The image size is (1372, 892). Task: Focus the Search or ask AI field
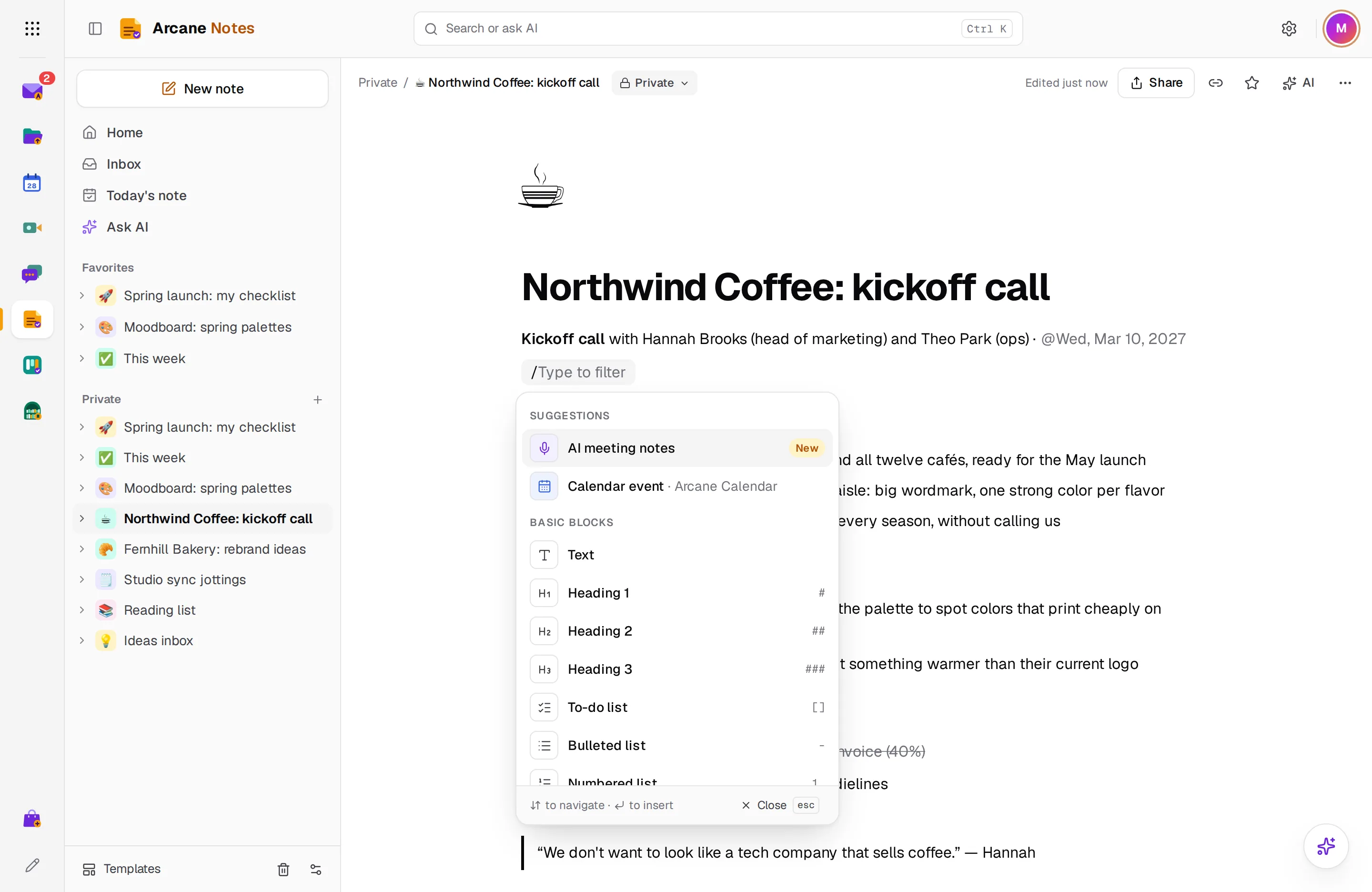(x=718, y=28)
